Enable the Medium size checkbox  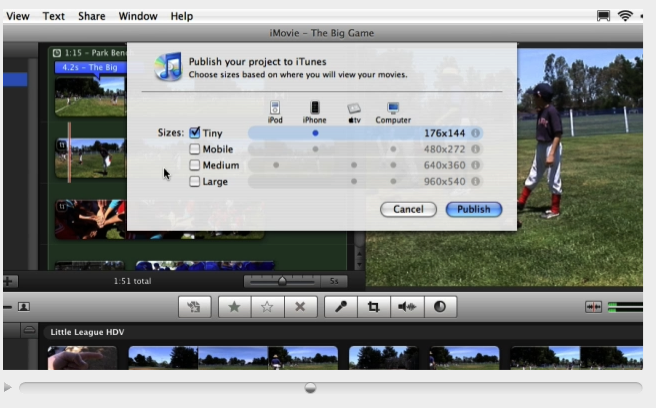click(x=195, y=165)
